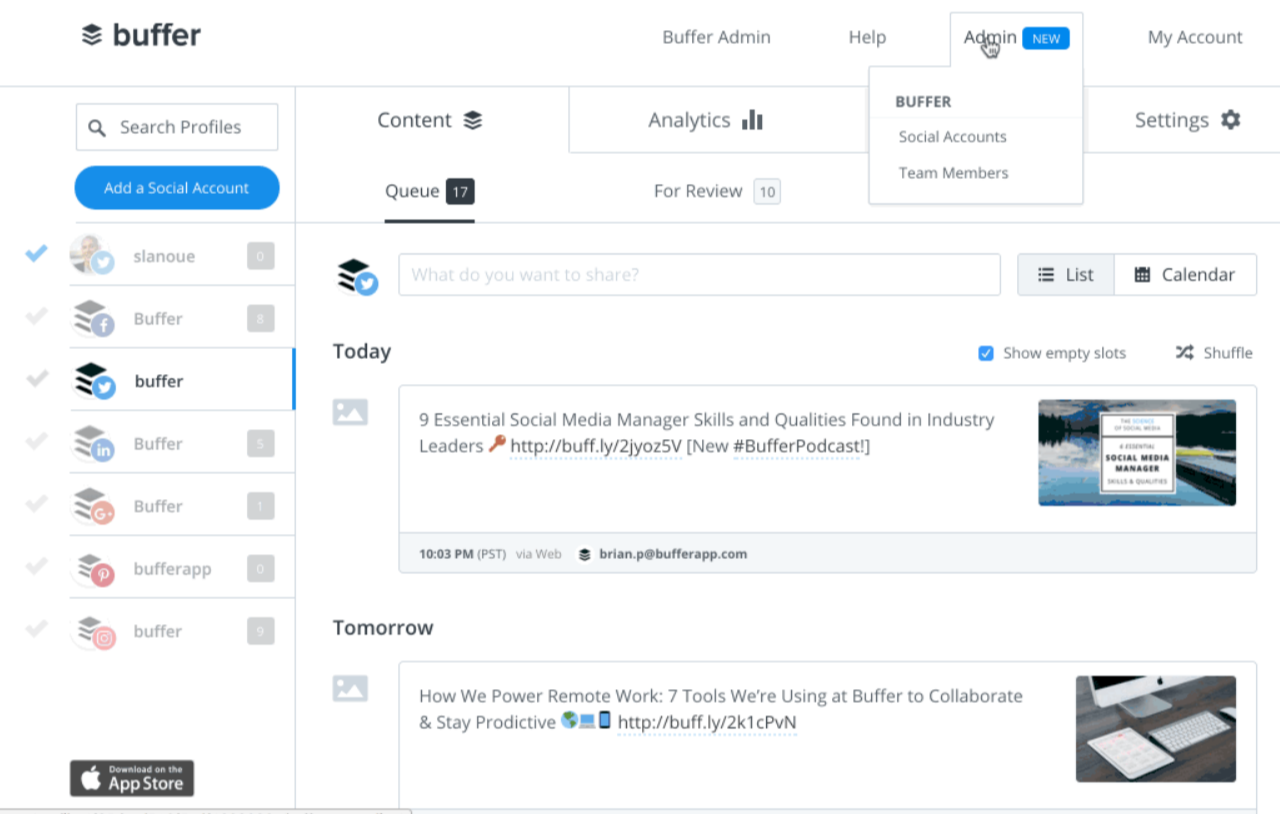
Task: Open the Download on the App Store badge
Action: click(132, 778)
